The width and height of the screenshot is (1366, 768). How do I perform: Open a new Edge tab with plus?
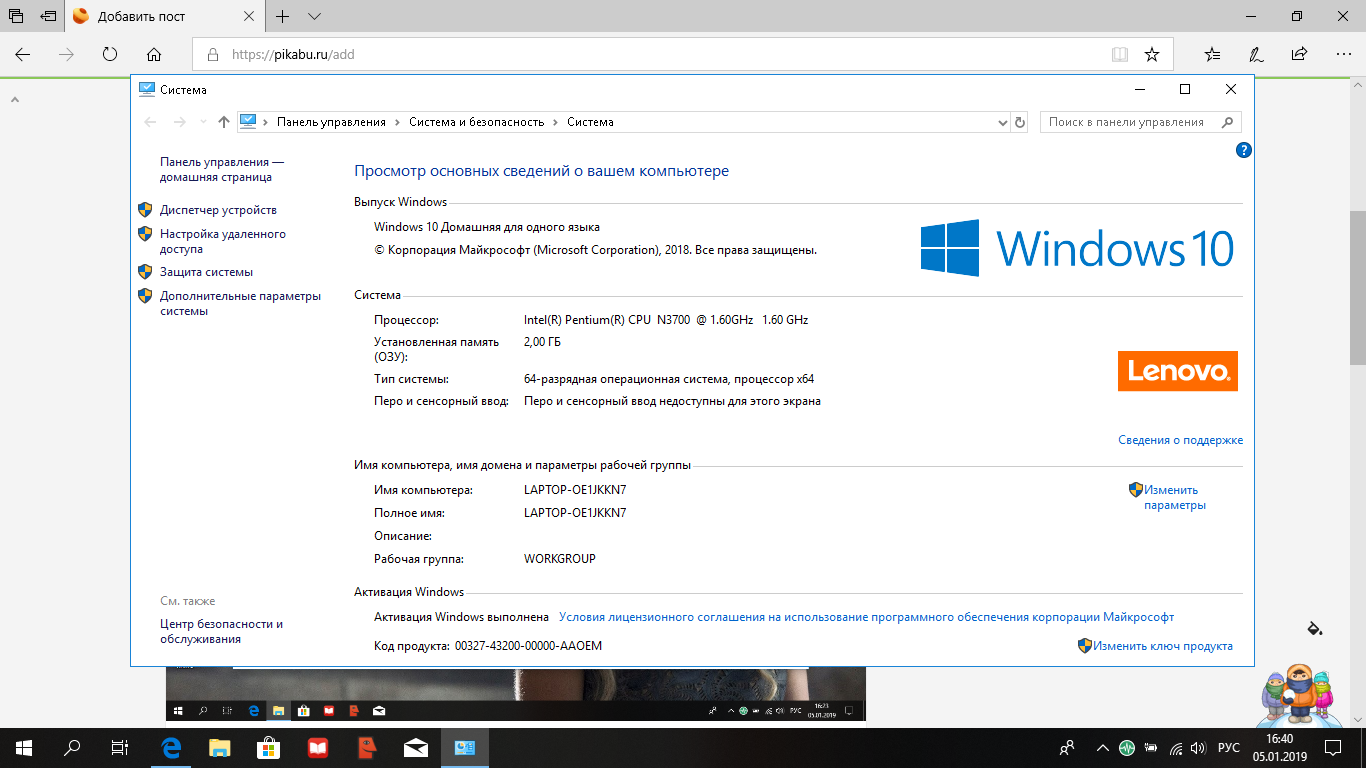(283, 17)
